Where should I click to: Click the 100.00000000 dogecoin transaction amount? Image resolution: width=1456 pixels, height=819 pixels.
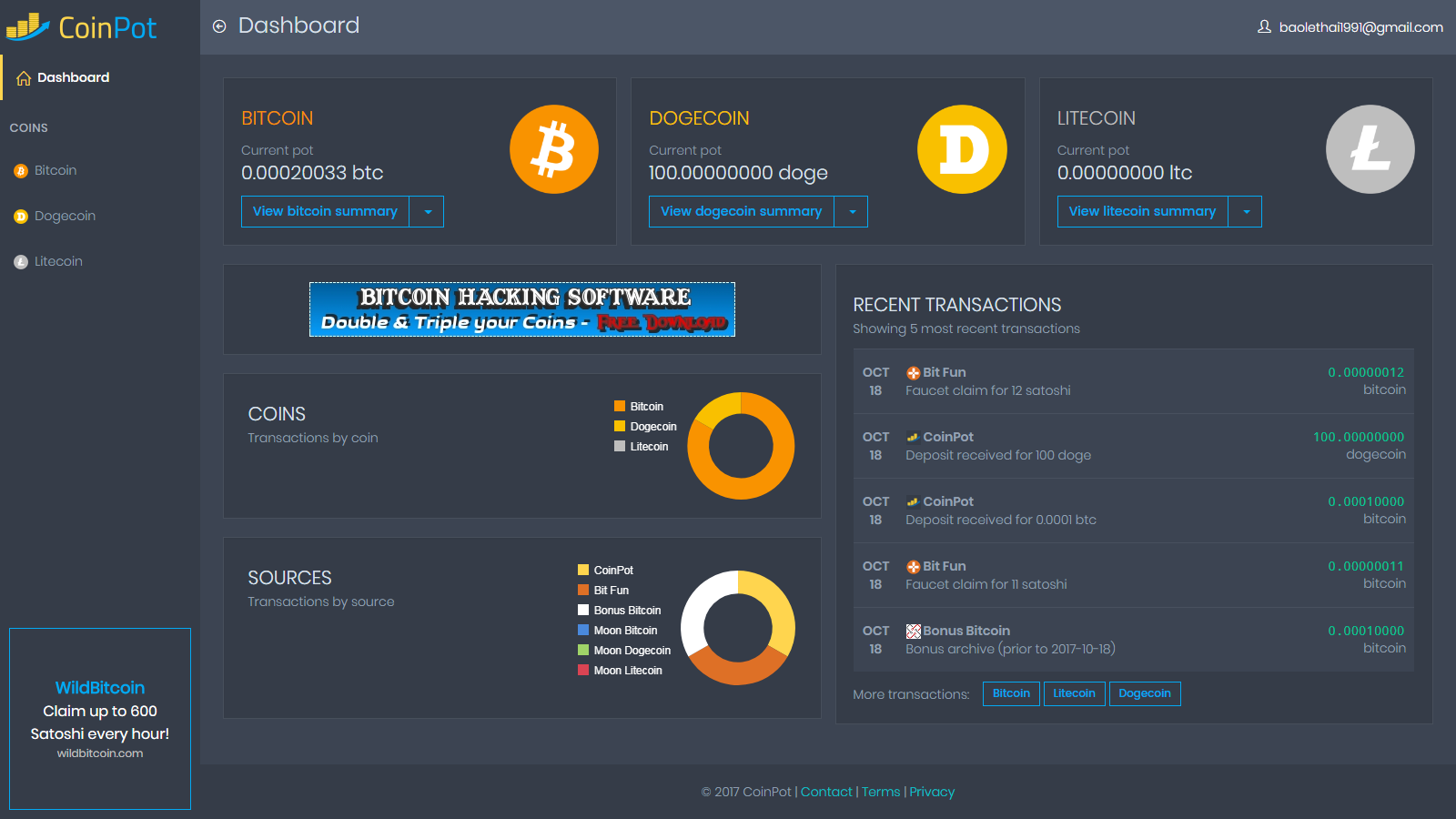click(1359, 438)
